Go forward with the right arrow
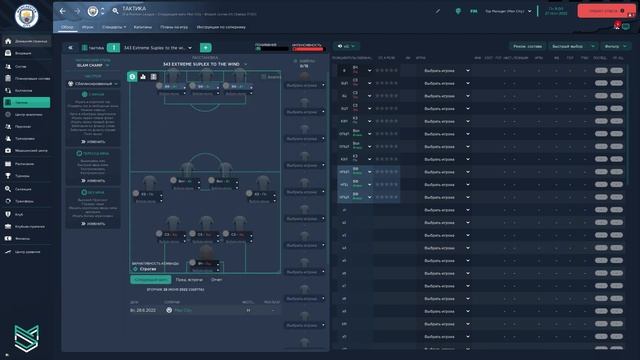 pyautogui.click(x=77, y=11)
